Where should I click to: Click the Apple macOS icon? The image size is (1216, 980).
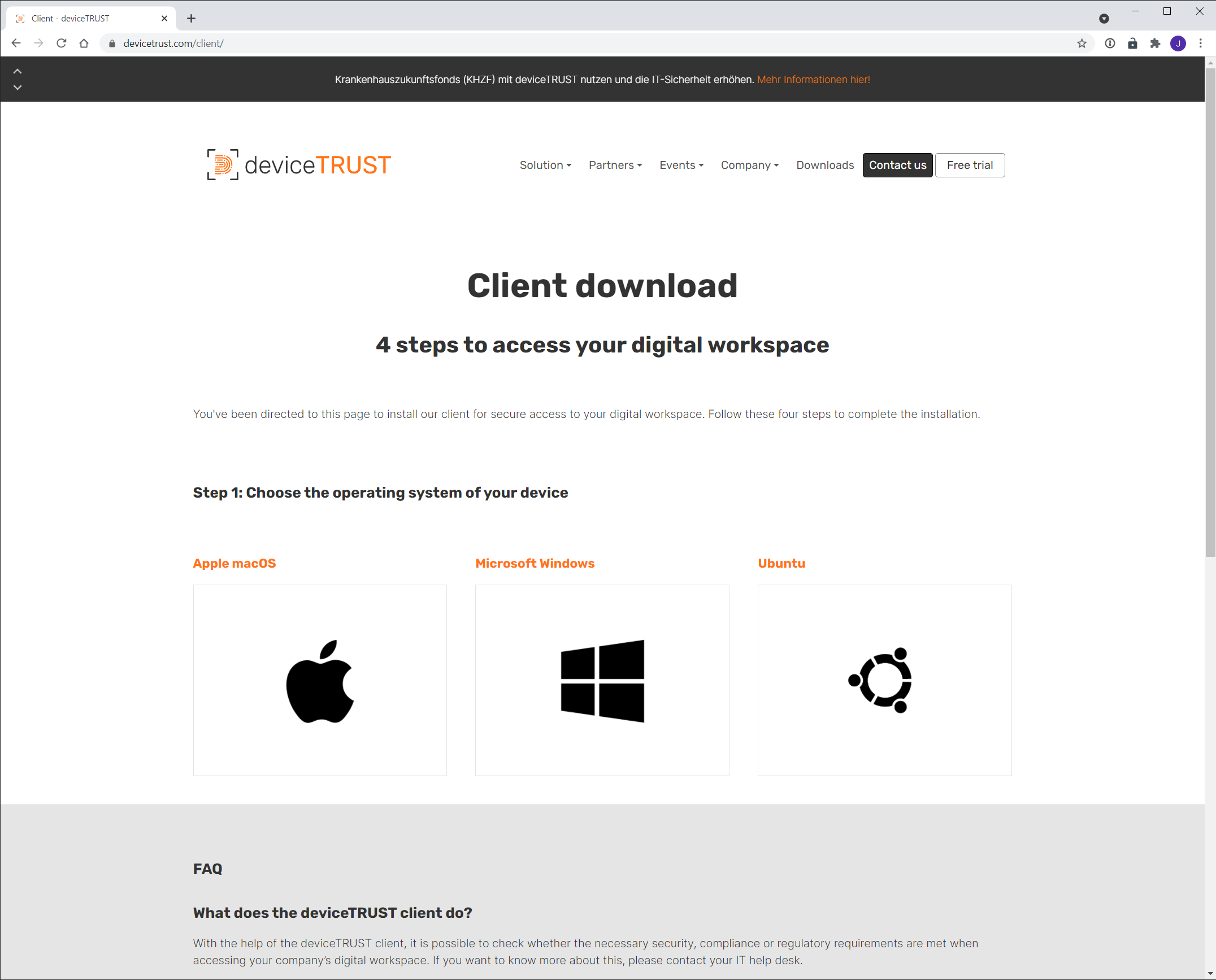click(320, 683)
